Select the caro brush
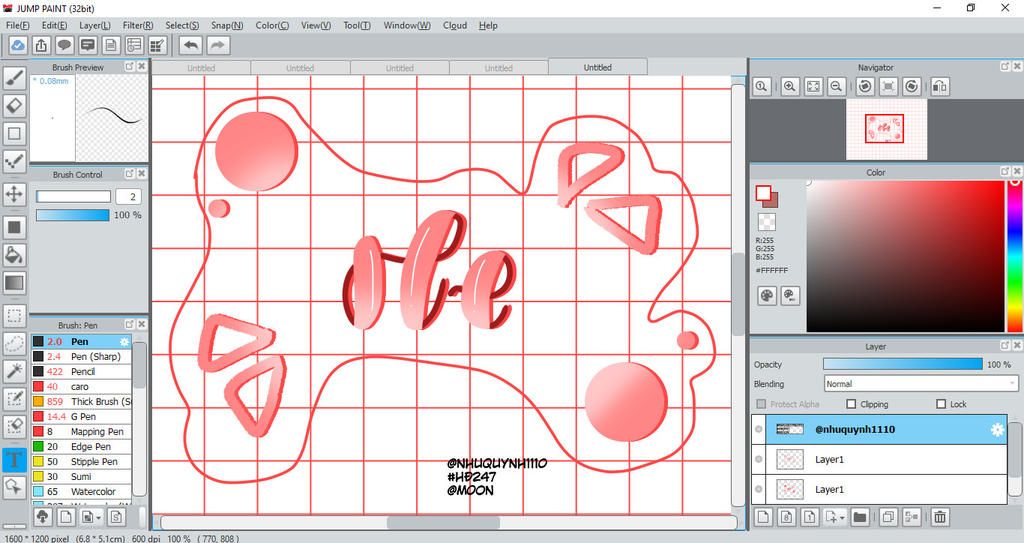 [82, 386]
